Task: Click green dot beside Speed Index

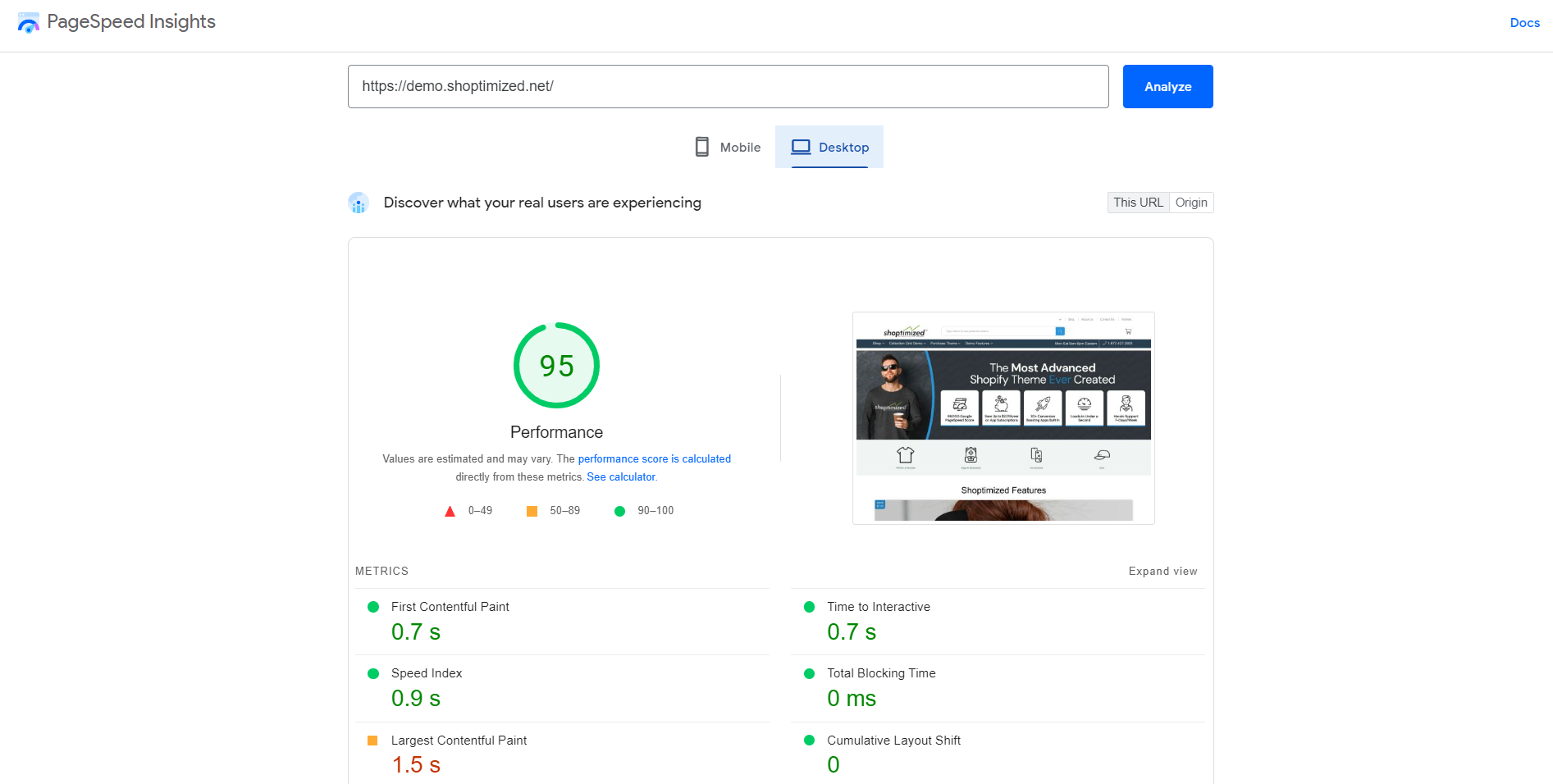Action: (373, 673)
